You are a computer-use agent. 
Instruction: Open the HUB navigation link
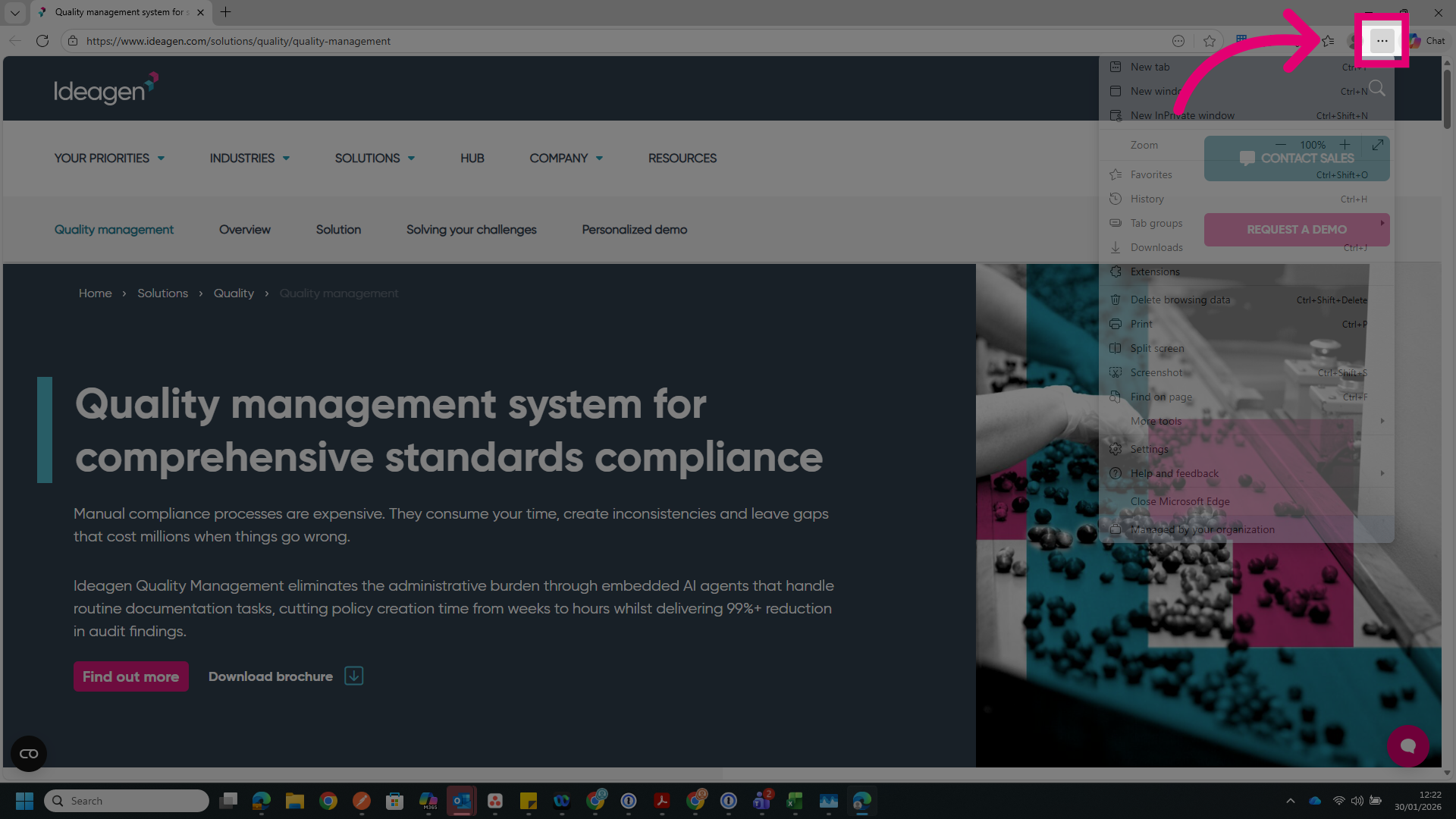coord(472,158)
